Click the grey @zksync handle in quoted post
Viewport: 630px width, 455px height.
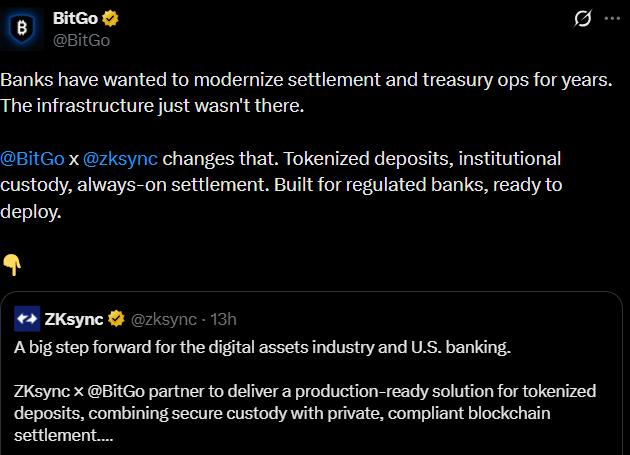tap(164, 319)
